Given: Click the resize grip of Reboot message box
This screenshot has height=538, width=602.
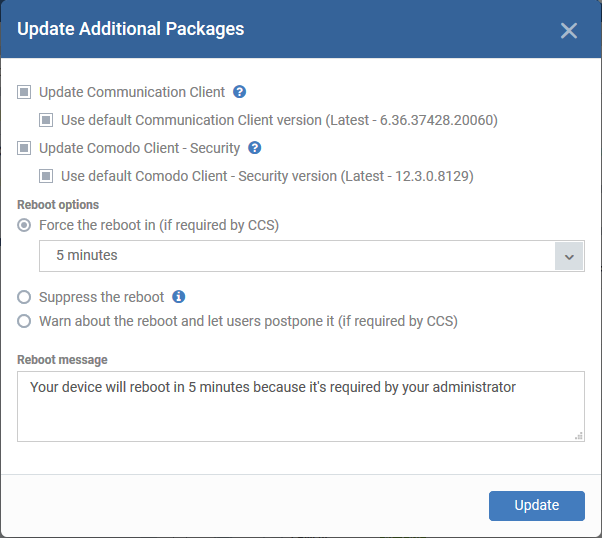Looking at the screenshot, I should pos(579,436).
